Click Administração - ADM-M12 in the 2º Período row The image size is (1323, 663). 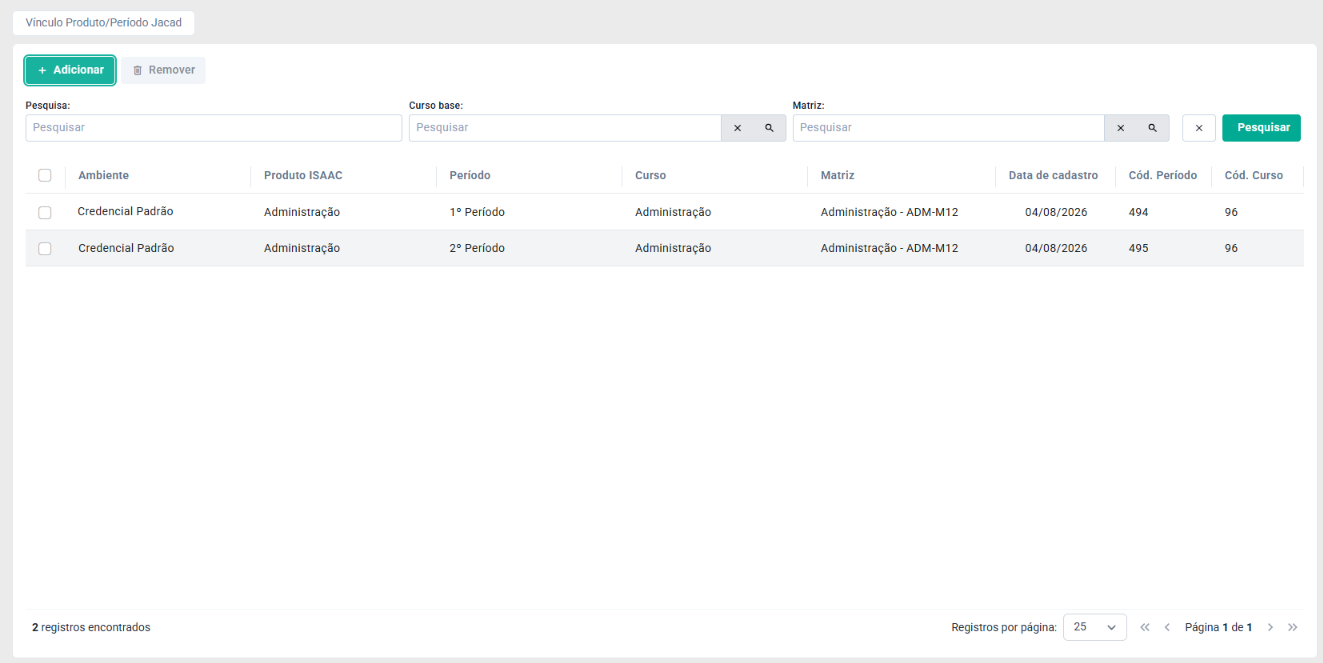tap(889, 248)
